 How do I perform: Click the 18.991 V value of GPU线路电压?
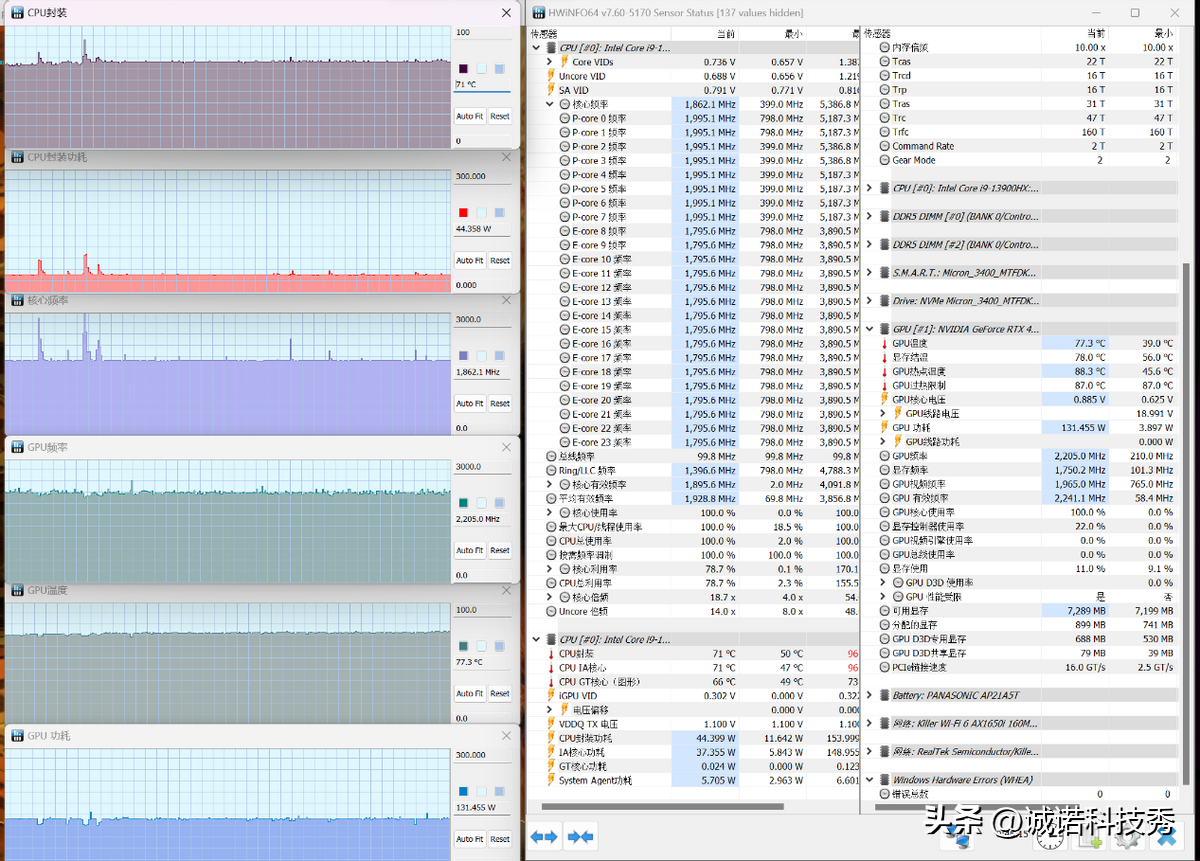point(1153,413)
